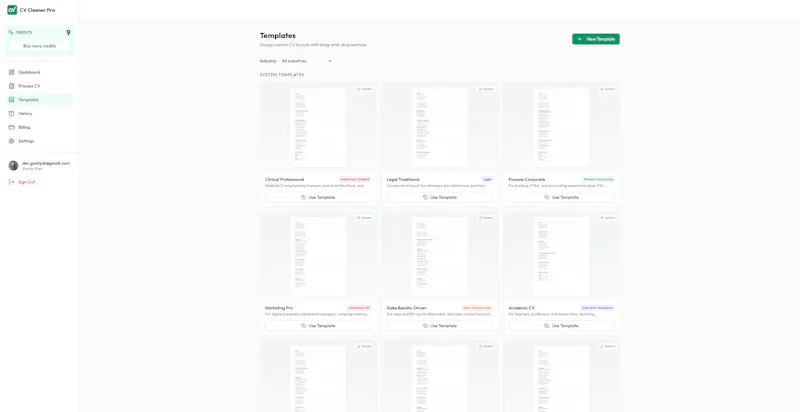Click the "Starter Plan" label

32,168
